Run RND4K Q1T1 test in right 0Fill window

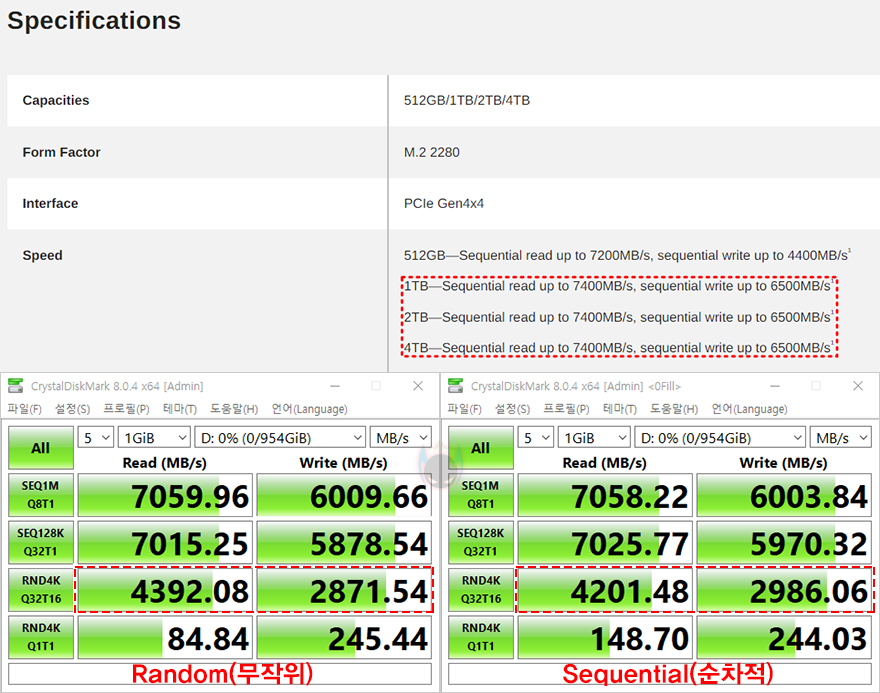[x=481, y=637]
